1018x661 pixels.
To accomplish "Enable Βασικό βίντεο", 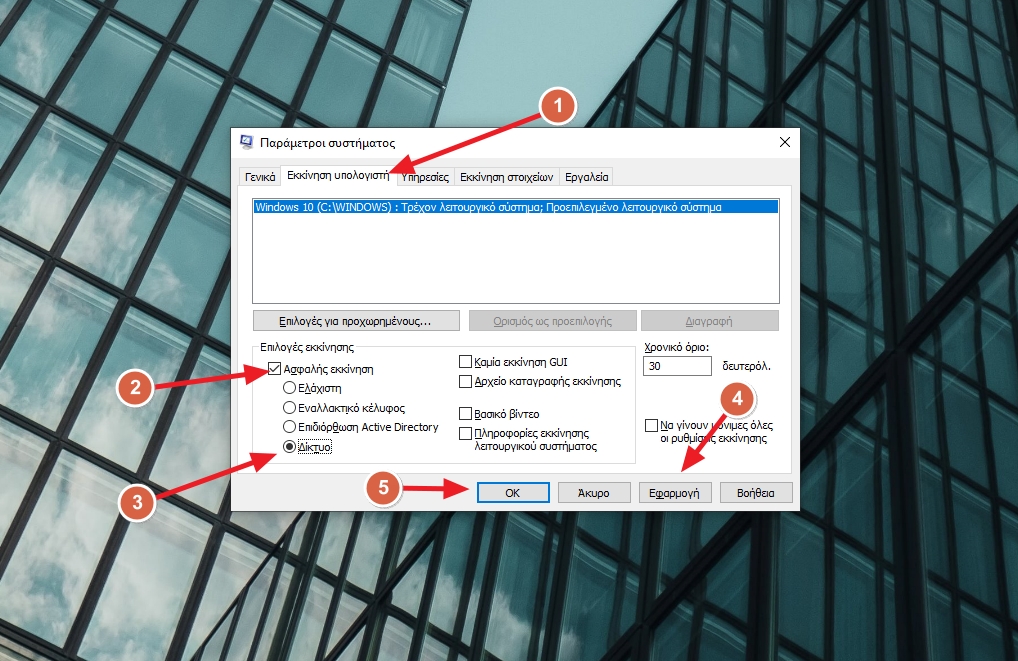I will point(464,412).
